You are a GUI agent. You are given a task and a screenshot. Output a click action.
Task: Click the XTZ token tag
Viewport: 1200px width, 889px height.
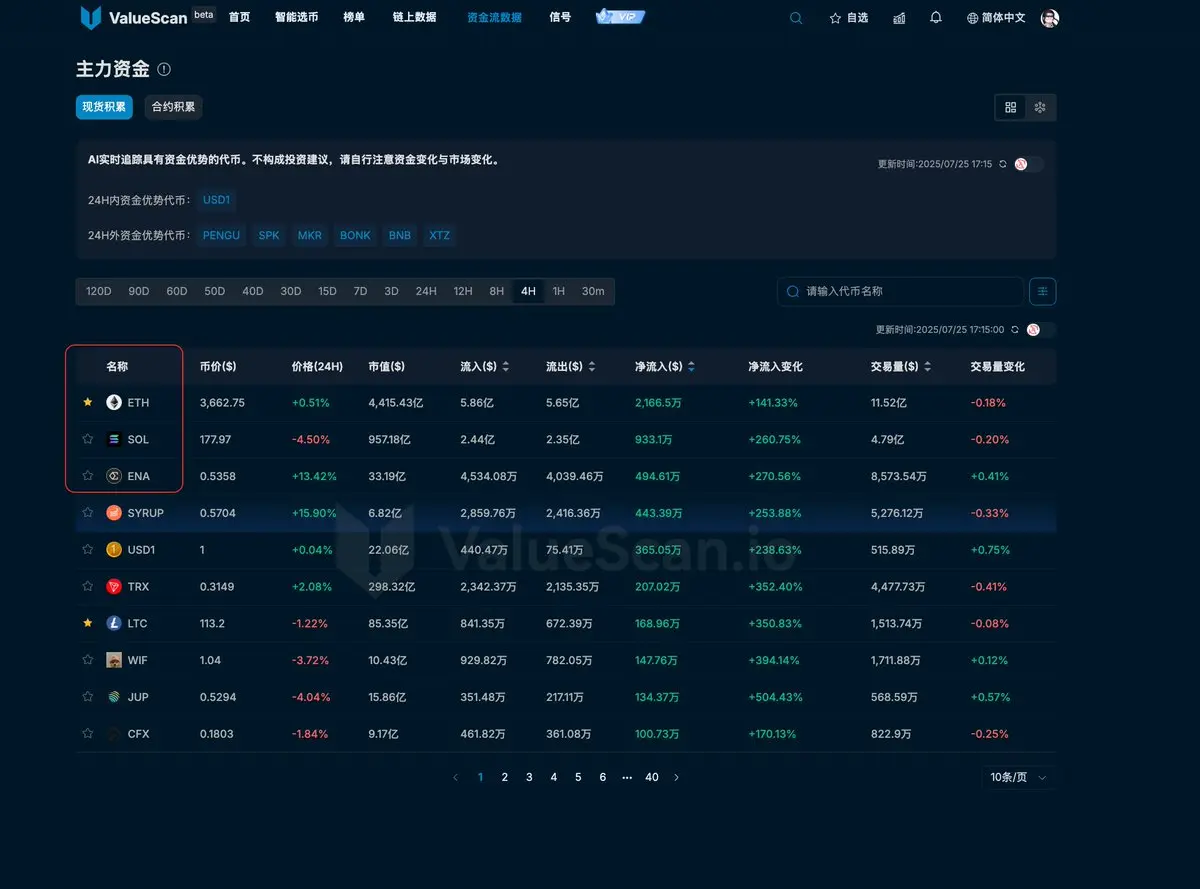pos(439,236)
